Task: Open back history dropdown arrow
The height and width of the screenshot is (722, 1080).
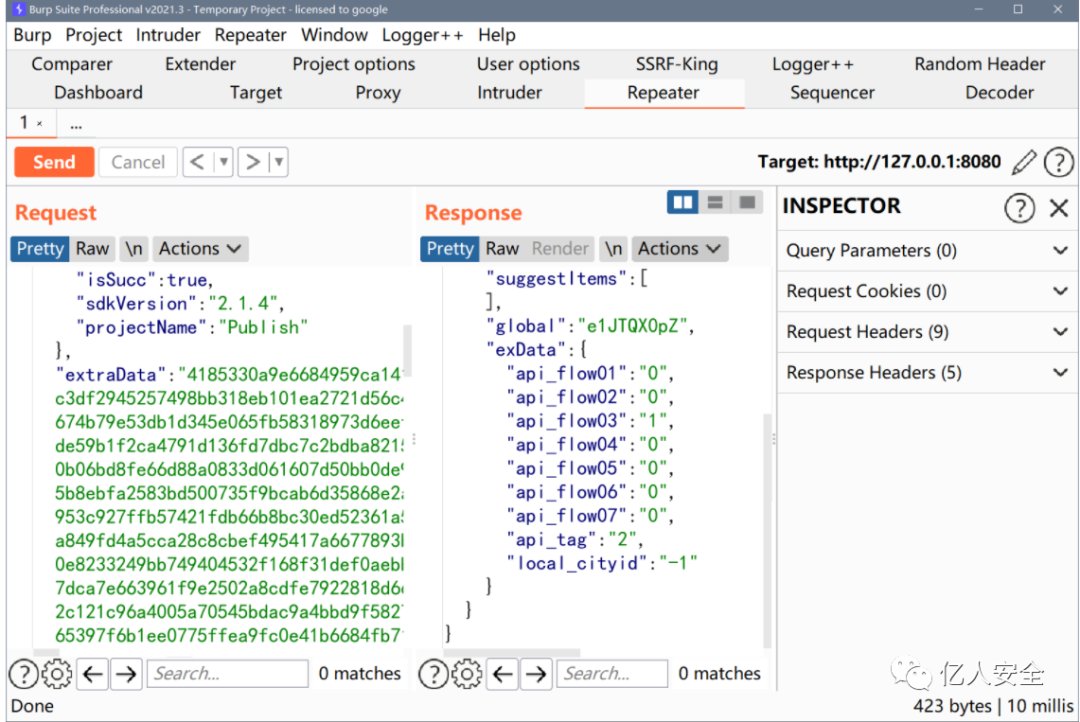Action: pos(223,163)
